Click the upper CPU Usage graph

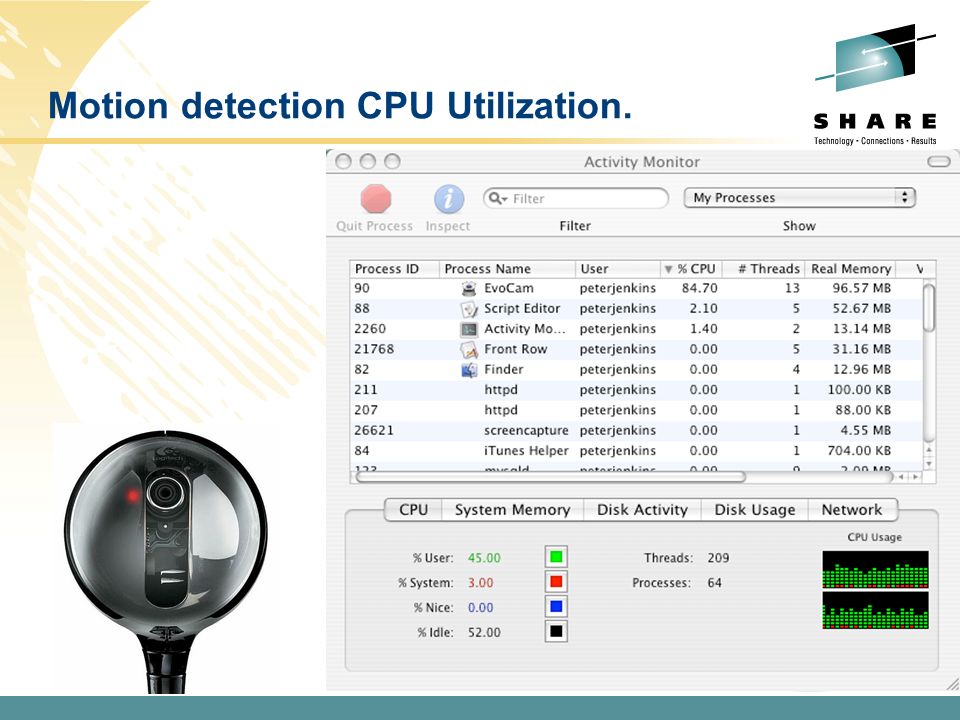coord(875,569)
